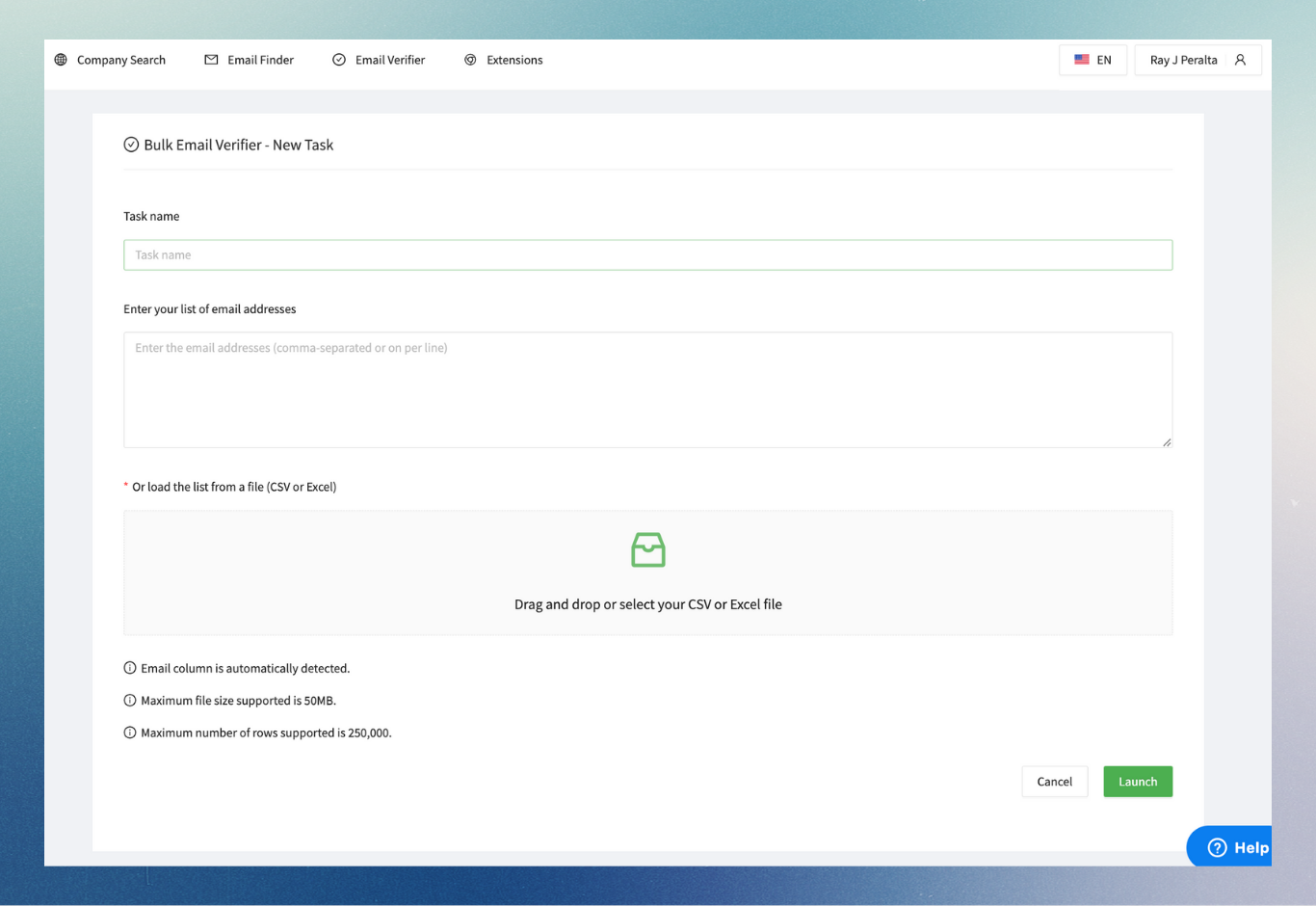This screenshot has height=906, width=1316.
Task: Click the 'Email column is automatically detected.' text
Action: (246, 668)
